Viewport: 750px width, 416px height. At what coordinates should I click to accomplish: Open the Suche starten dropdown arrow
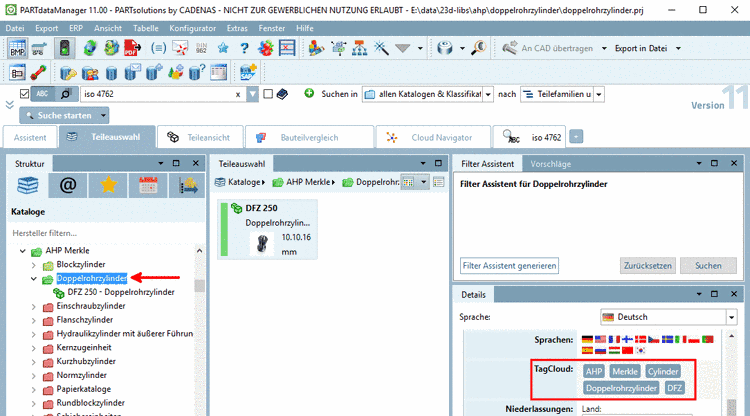[x=103, y=115]
